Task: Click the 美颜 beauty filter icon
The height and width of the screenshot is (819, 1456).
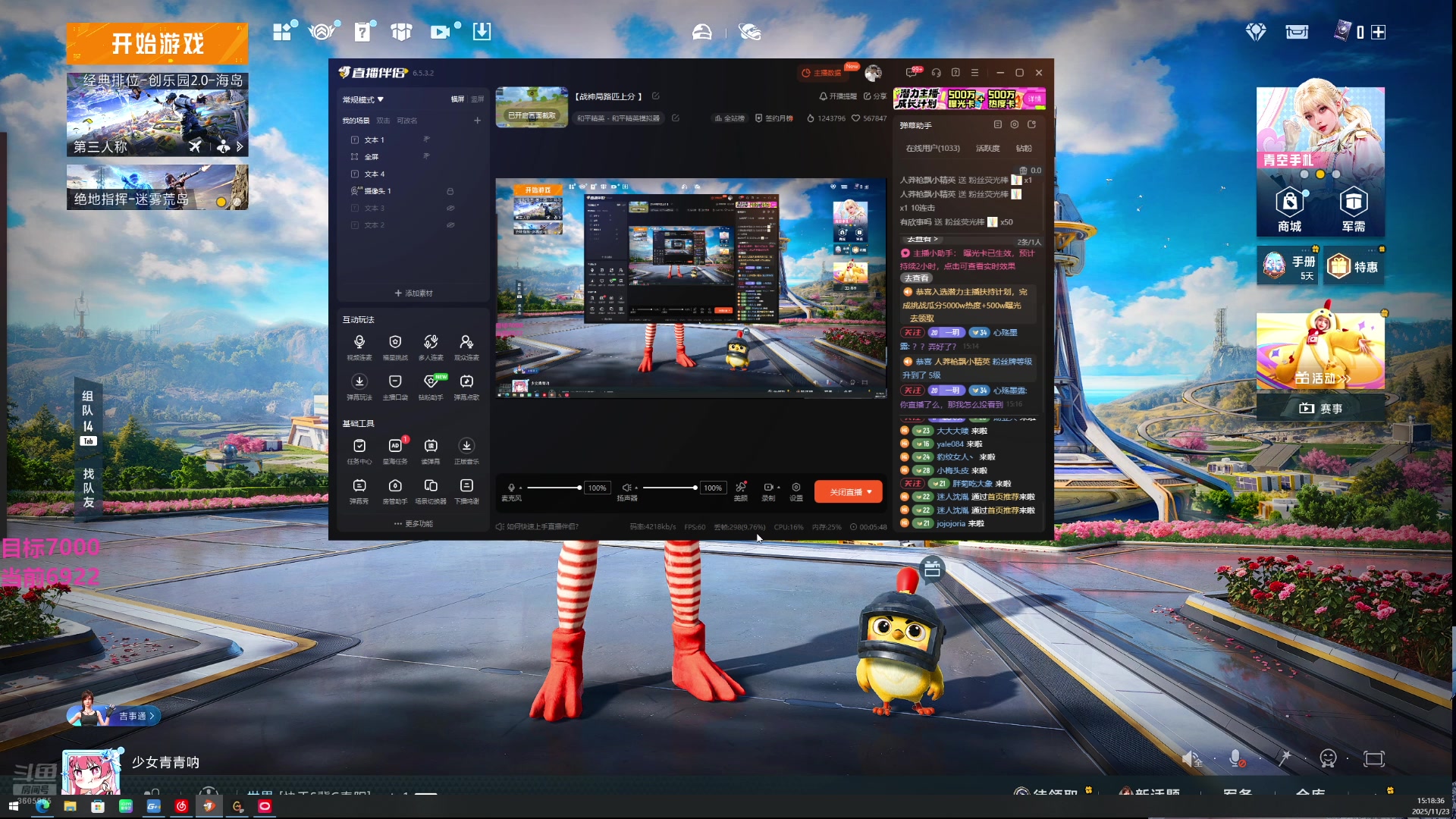Action: 741,488
